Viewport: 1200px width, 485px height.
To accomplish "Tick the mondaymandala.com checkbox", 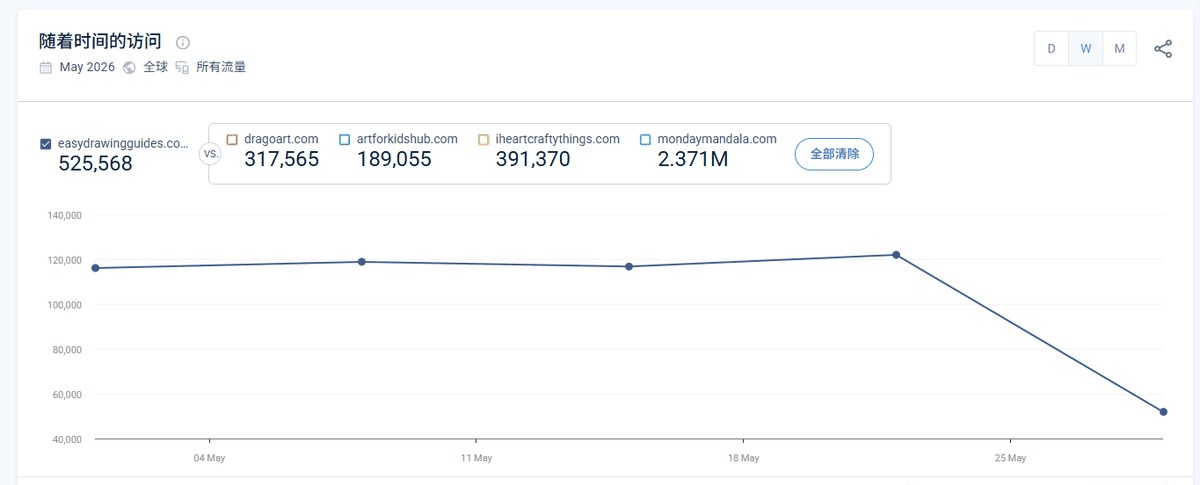I will coord(645,140).
